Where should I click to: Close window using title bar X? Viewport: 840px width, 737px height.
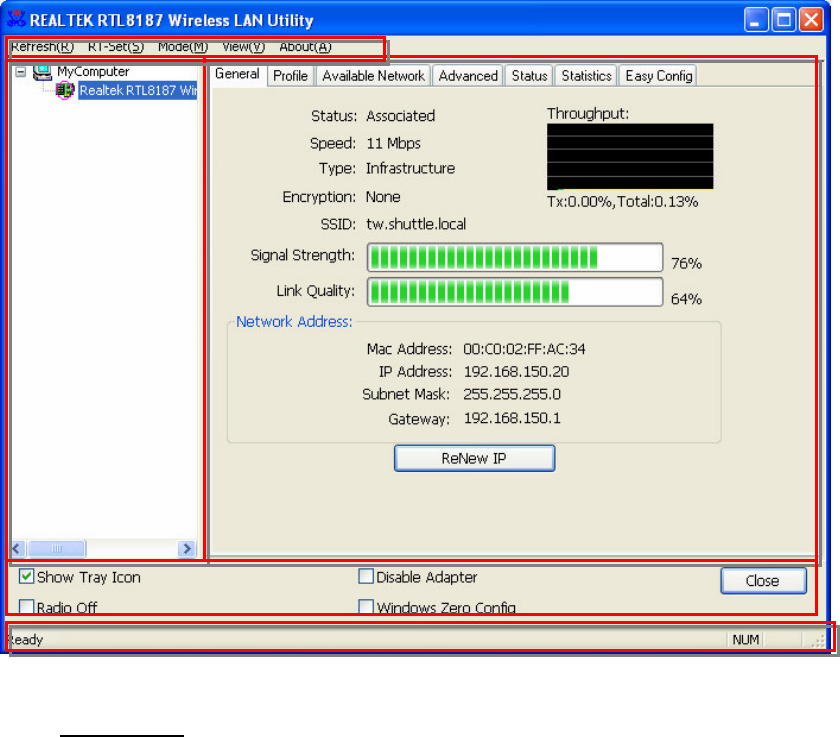pyautogui.click(x=812, y=20)
